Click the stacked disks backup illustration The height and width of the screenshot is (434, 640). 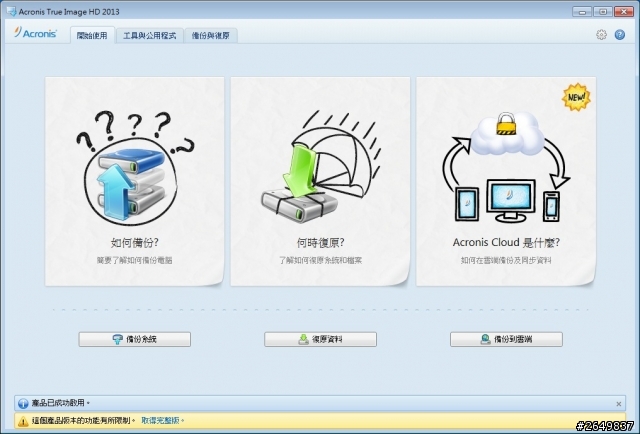[134, 167]
